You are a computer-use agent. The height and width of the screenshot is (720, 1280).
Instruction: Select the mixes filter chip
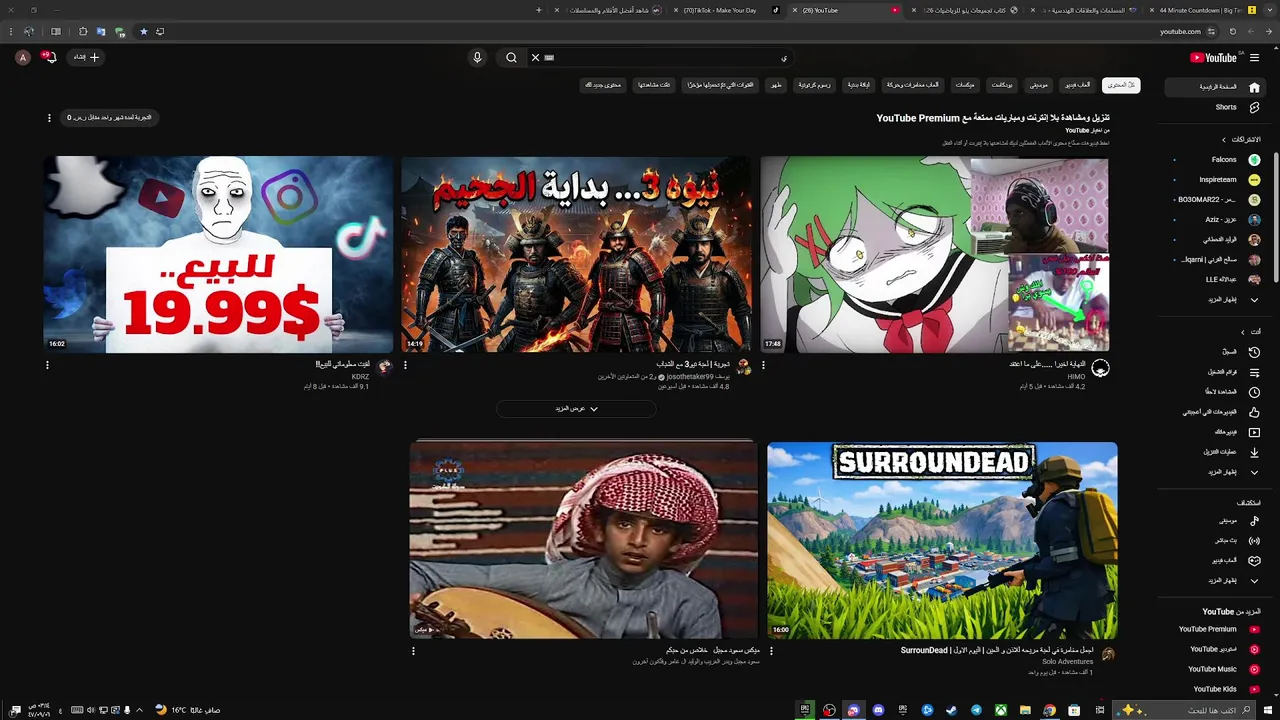coord(965,85)
